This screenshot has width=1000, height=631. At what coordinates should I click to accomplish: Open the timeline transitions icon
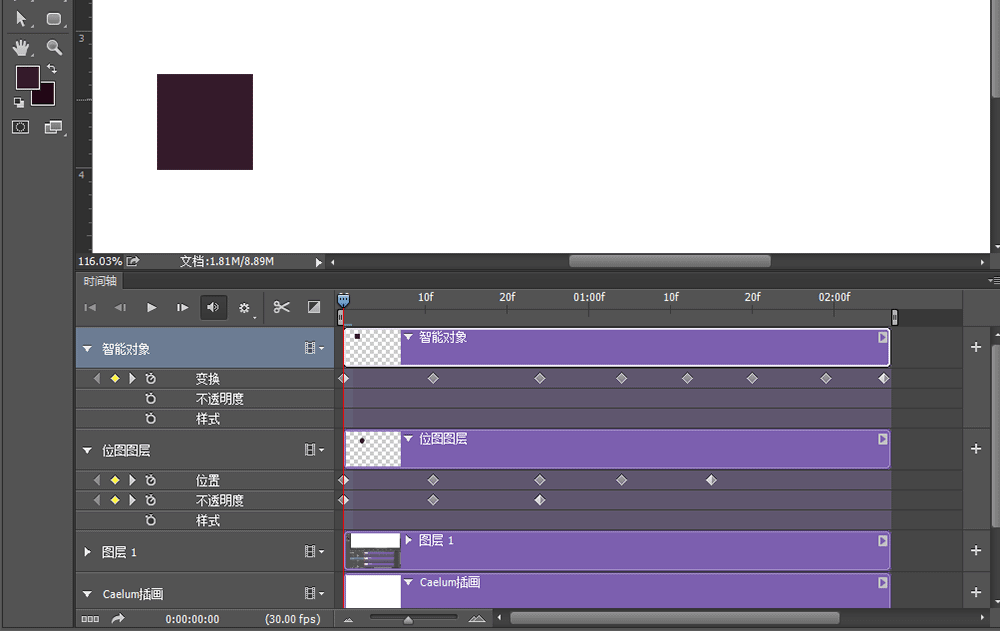[x=313, y=307]
